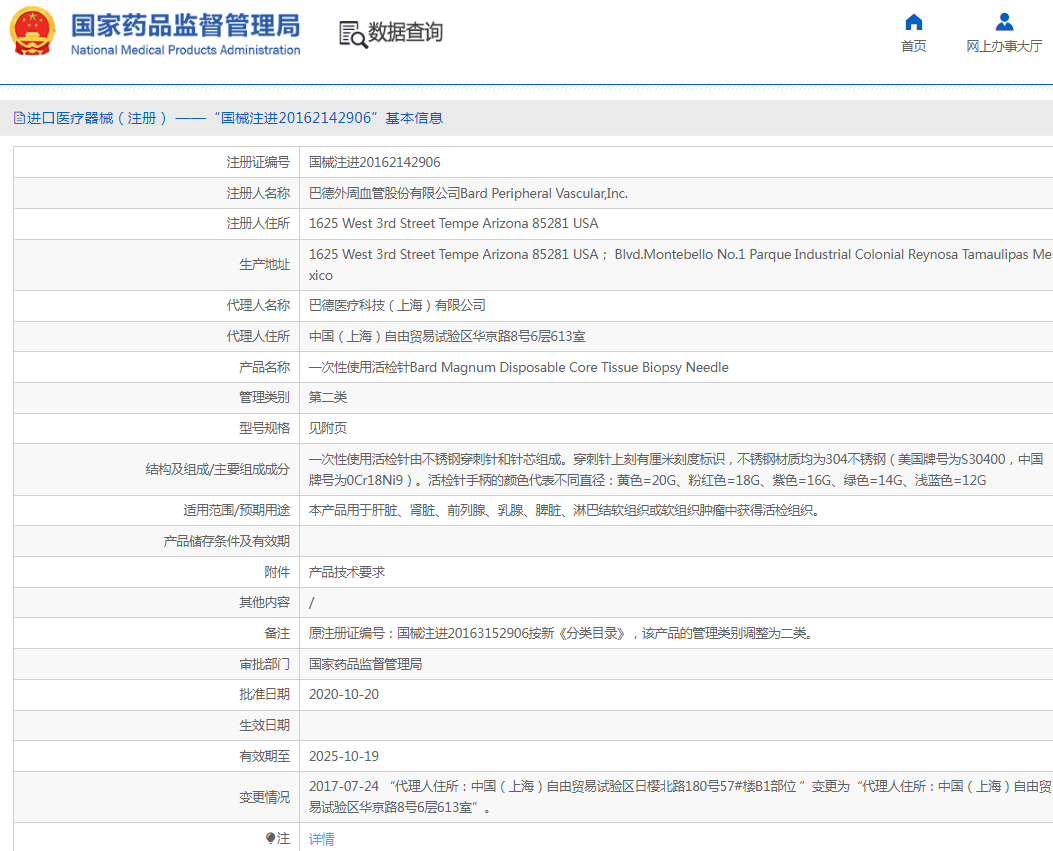The image size is (1053, 851).
Task: Select composition text about 304不锈钢
Action: 676,469
